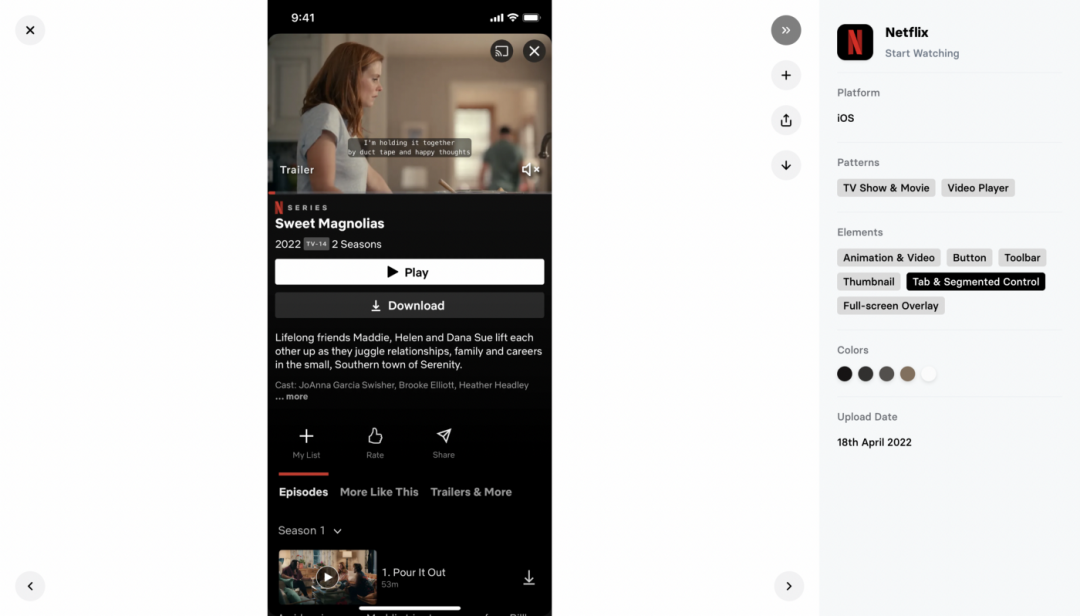Click the TV Show & Movie pattern tag
The width and height of the screenshot is (1080, 616).
pos(886,188)
